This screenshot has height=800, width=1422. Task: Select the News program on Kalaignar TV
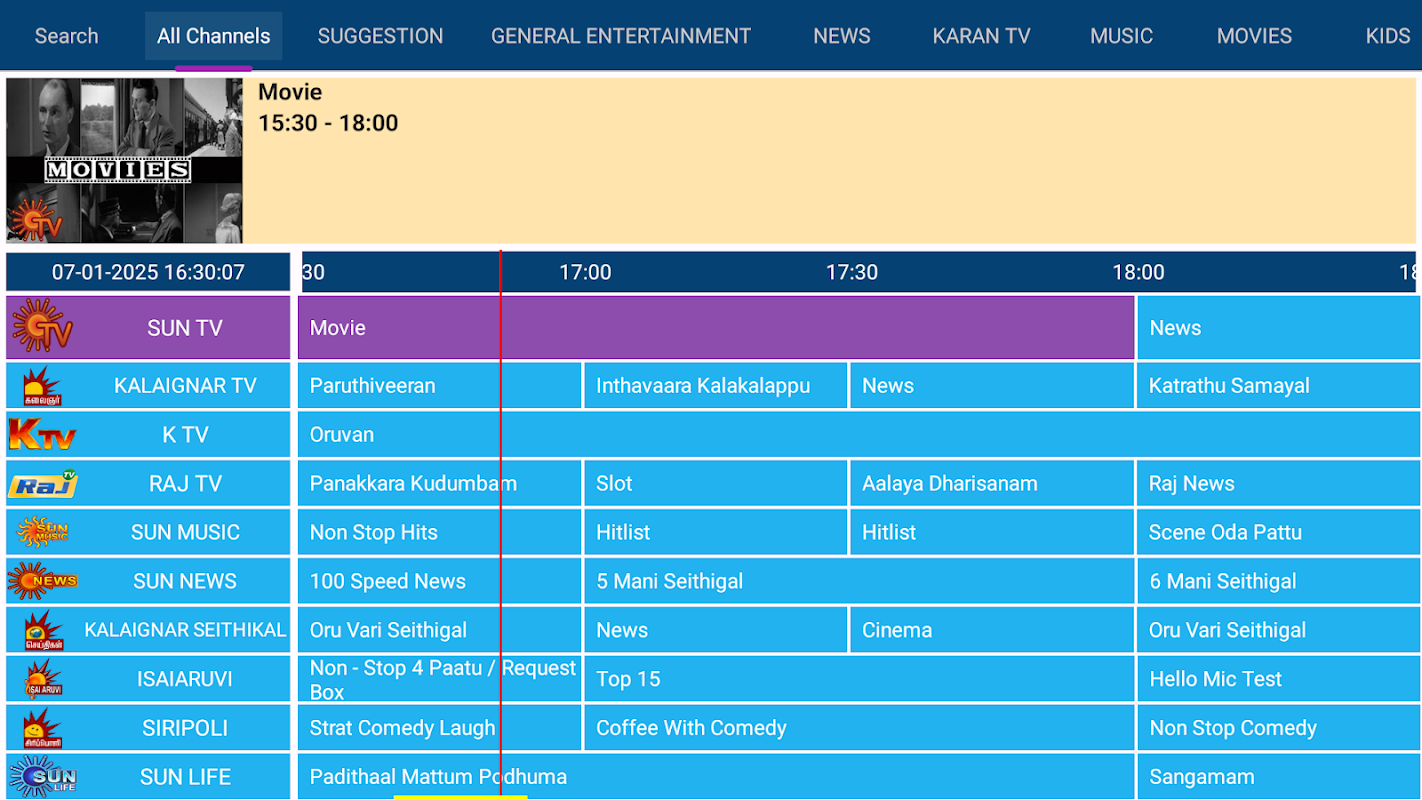coord(992,386)
